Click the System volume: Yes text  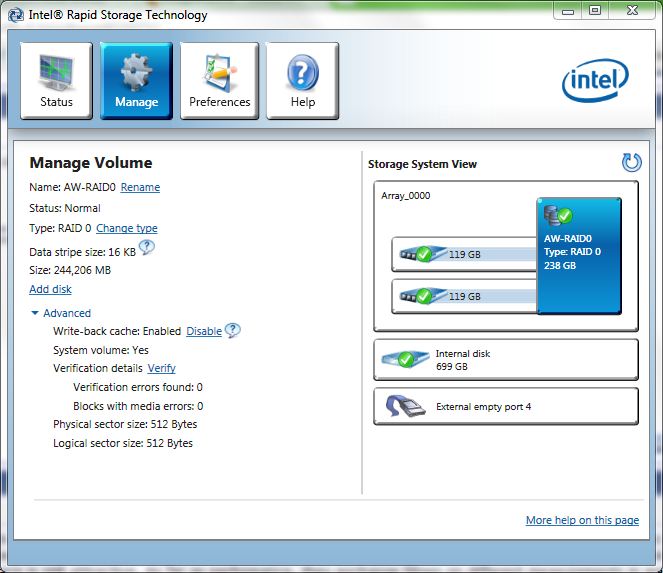[101, 350]
